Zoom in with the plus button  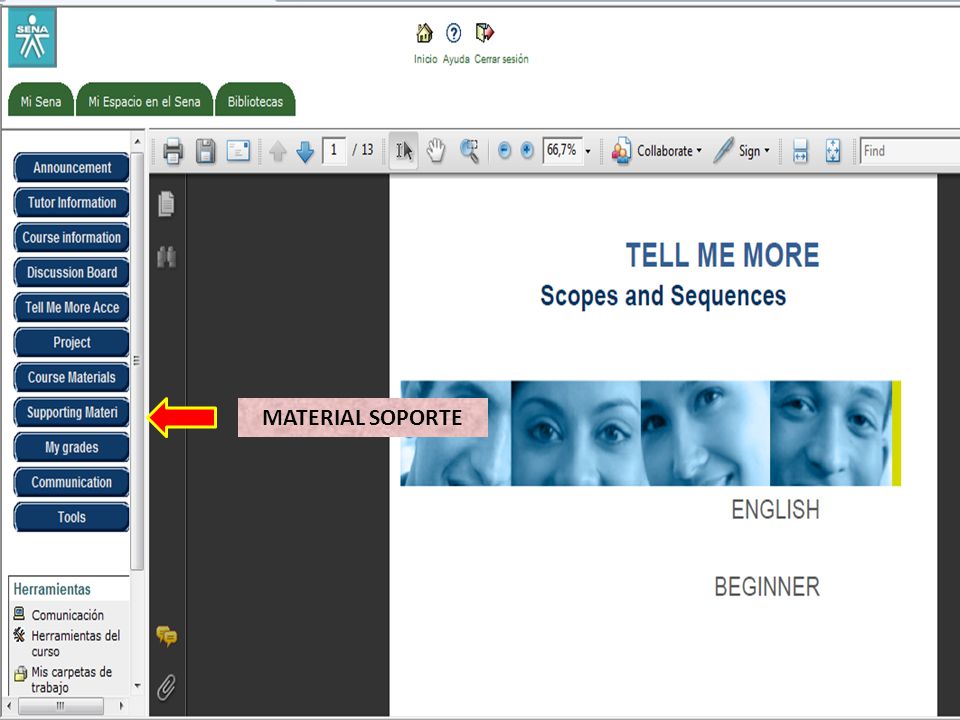click(527, 151)
